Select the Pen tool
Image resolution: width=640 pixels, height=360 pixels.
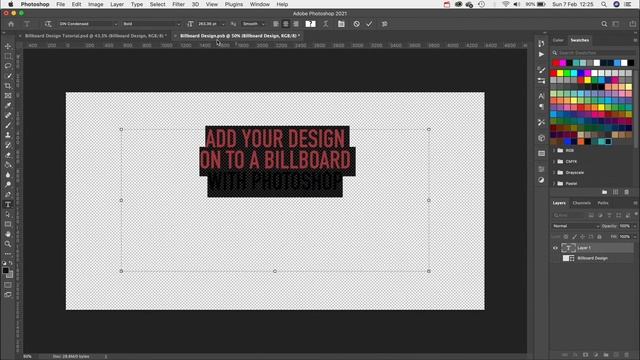8,195
